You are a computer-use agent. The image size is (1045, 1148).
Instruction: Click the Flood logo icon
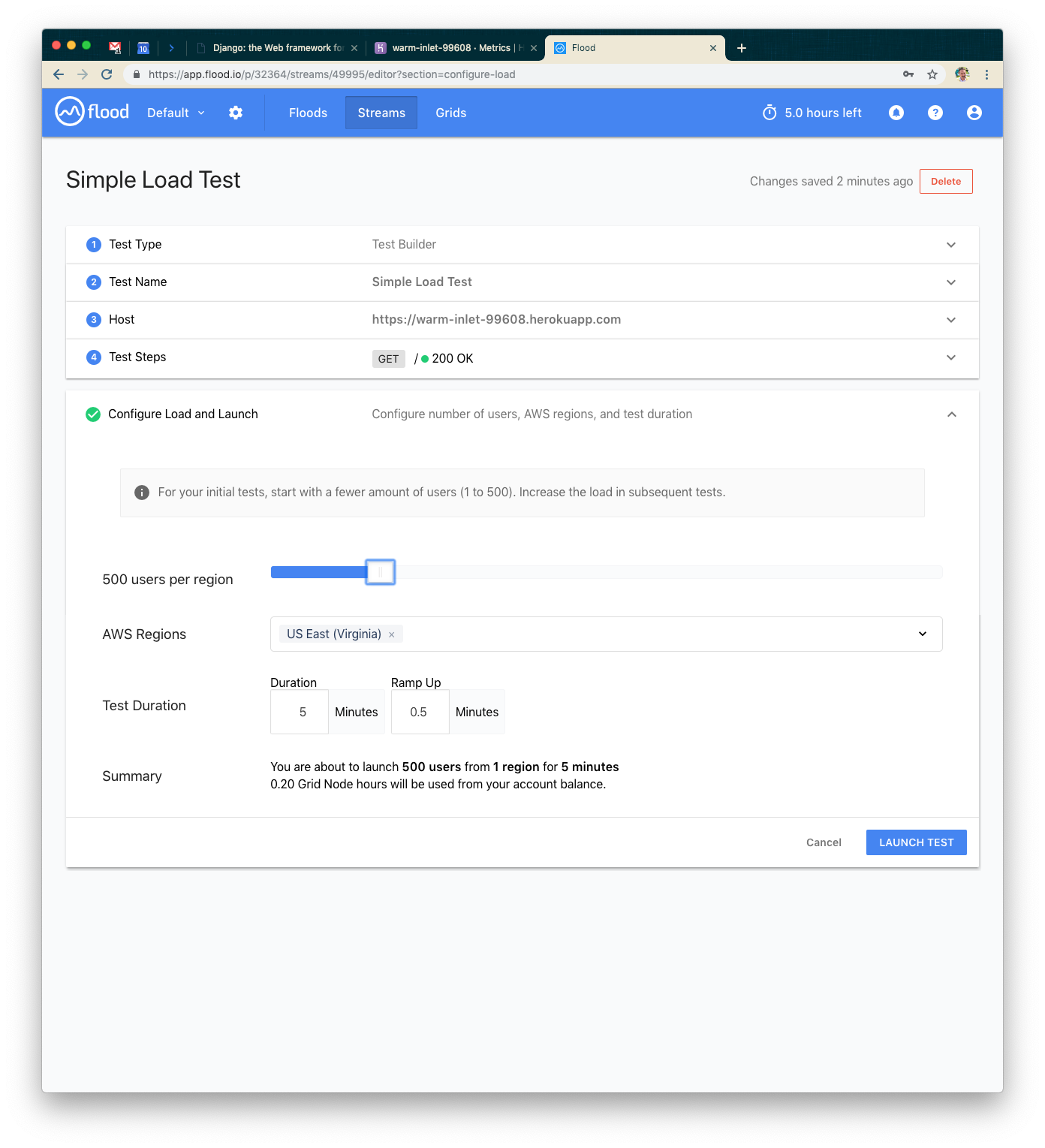click(70, 112)
